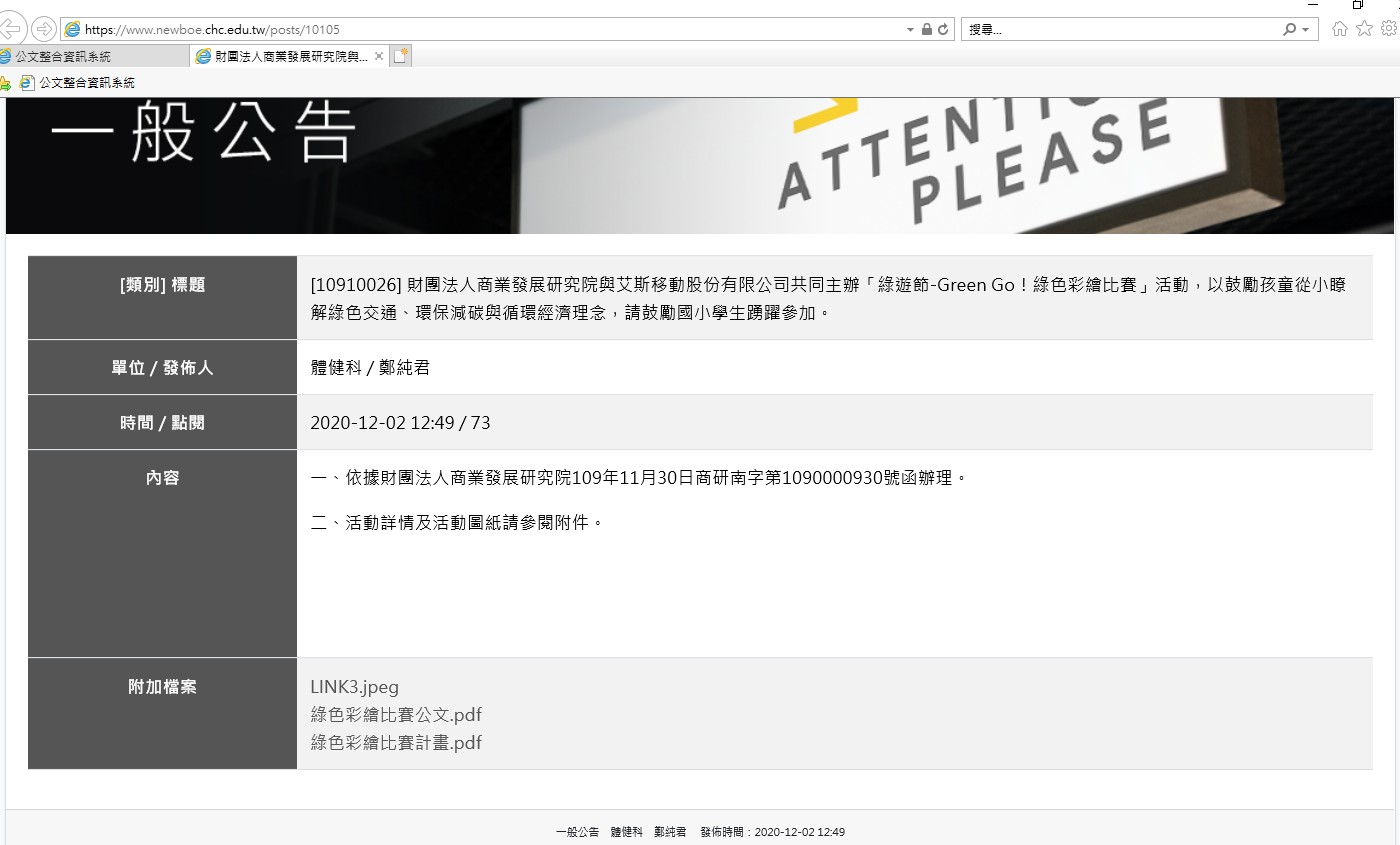Click the magnifier search icon
The height and width of the screenshot is (845, 1400).
(1290, 30)
